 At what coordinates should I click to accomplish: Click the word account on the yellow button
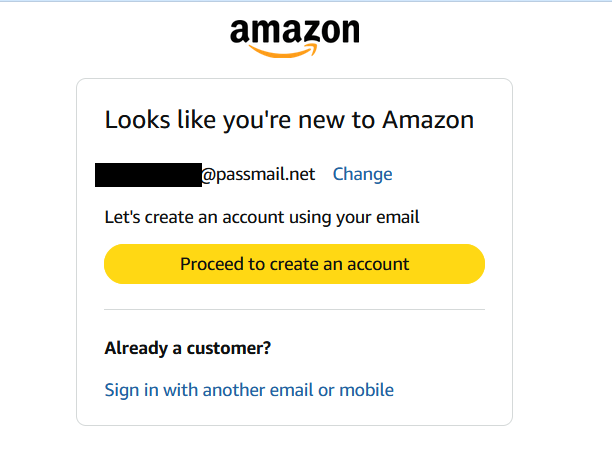click(x=377, y=264)
